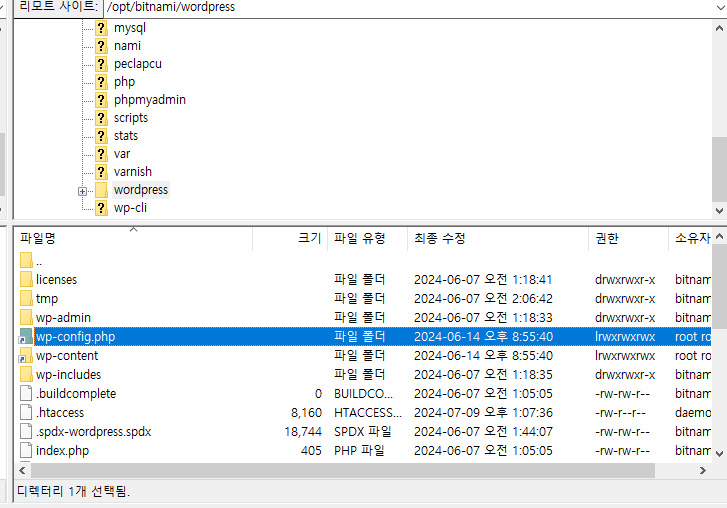The width and height of the screenshot is (727, 508).
Task: Select the index.php file name
Action: 63,451
